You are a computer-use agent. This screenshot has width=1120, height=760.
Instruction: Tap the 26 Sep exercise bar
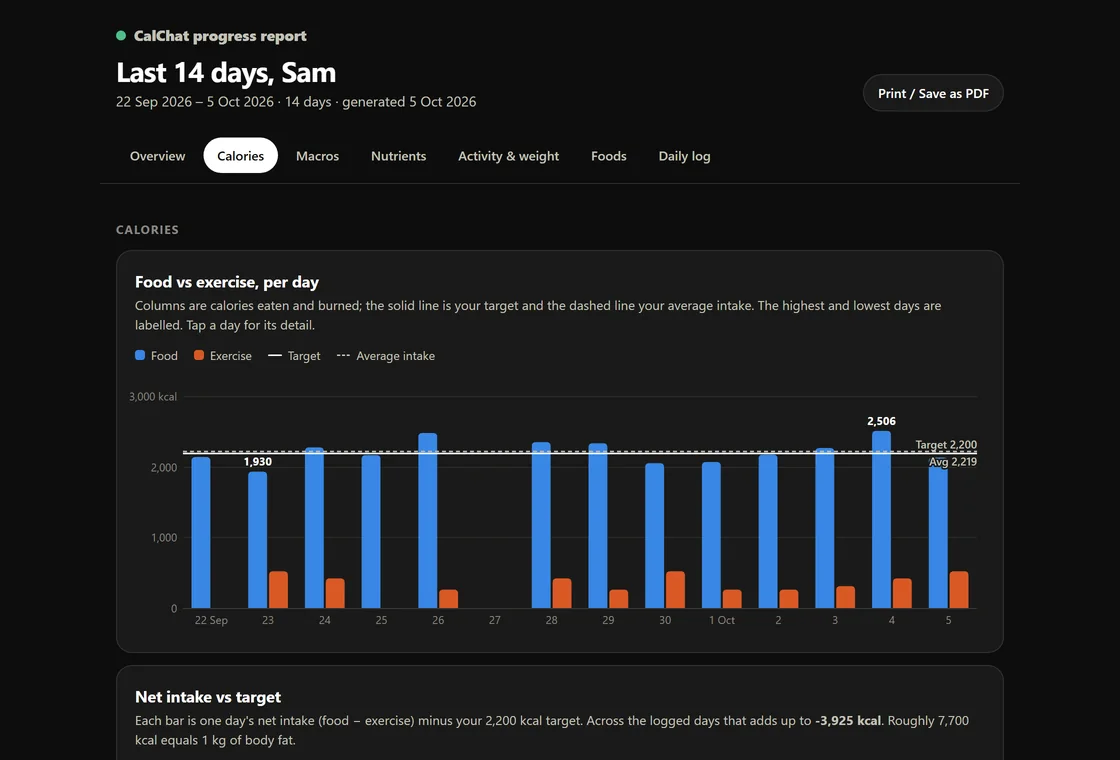[x=449, y=599]
